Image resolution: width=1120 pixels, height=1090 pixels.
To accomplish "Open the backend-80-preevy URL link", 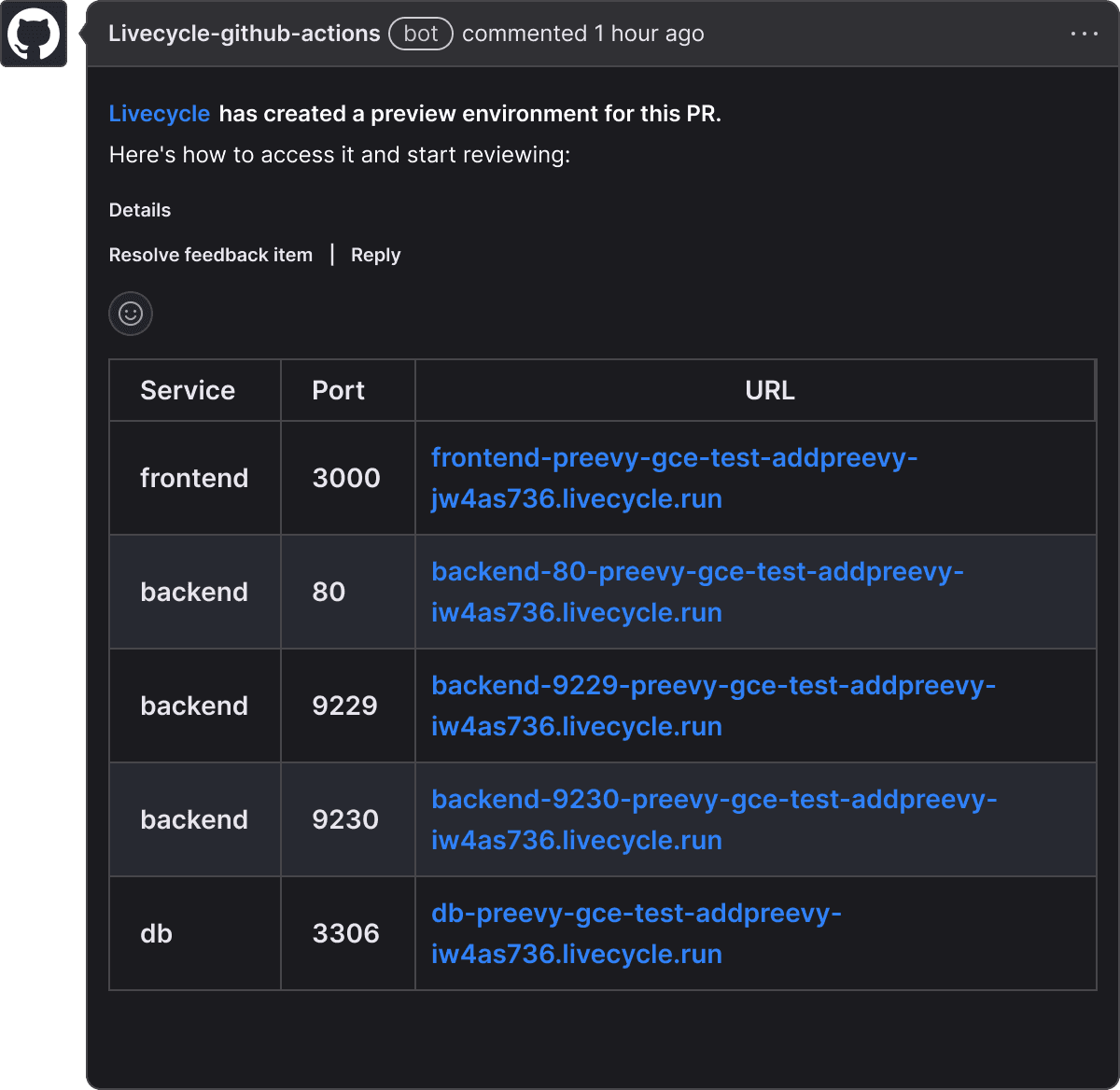I will 697,592.
